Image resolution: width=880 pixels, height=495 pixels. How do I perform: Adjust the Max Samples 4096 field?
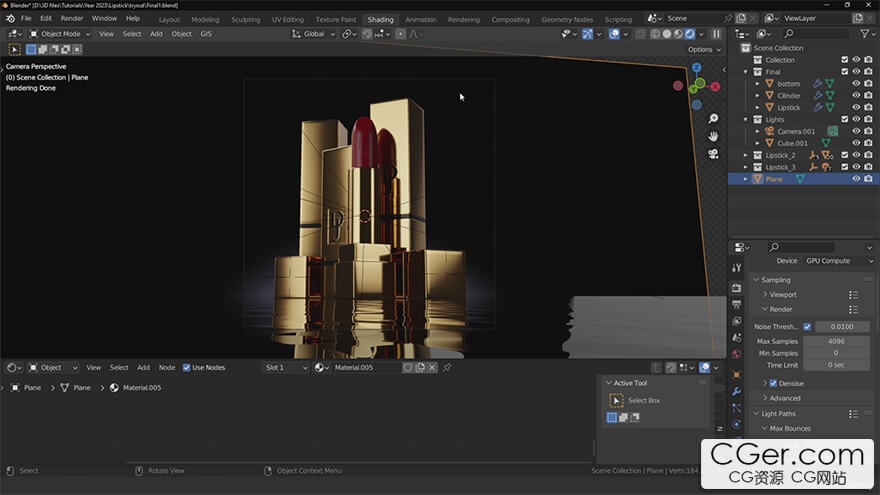coord(836,341)
